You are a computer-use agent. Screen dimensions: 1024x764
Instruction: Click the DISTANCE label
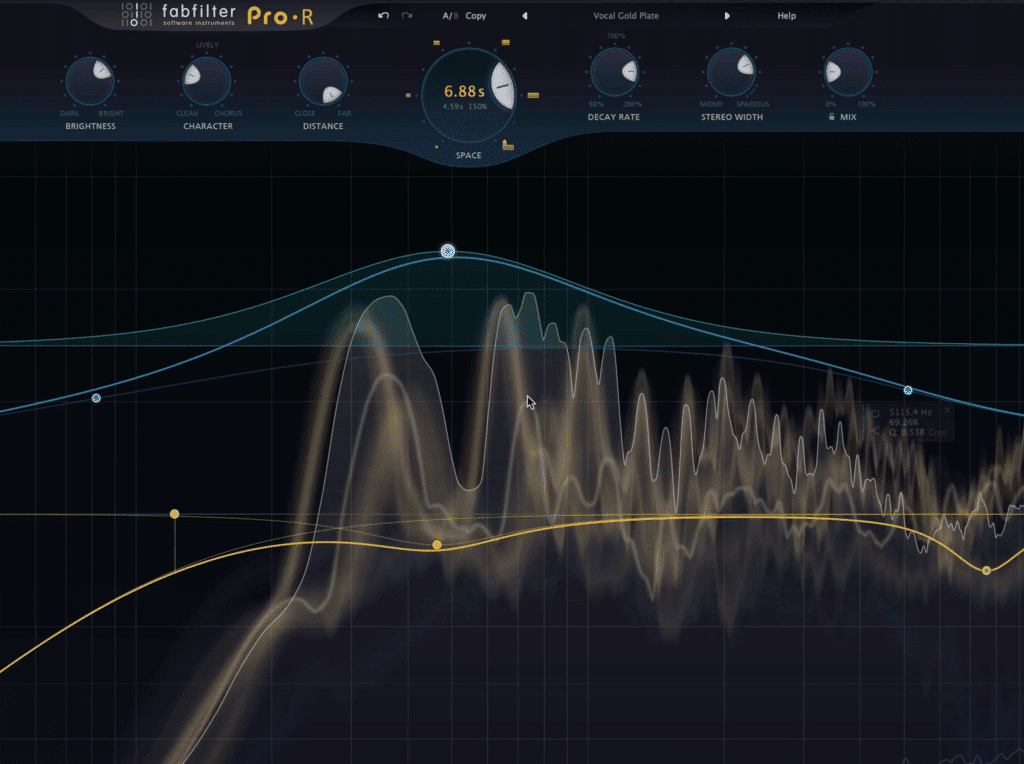[x=323, y=126]
